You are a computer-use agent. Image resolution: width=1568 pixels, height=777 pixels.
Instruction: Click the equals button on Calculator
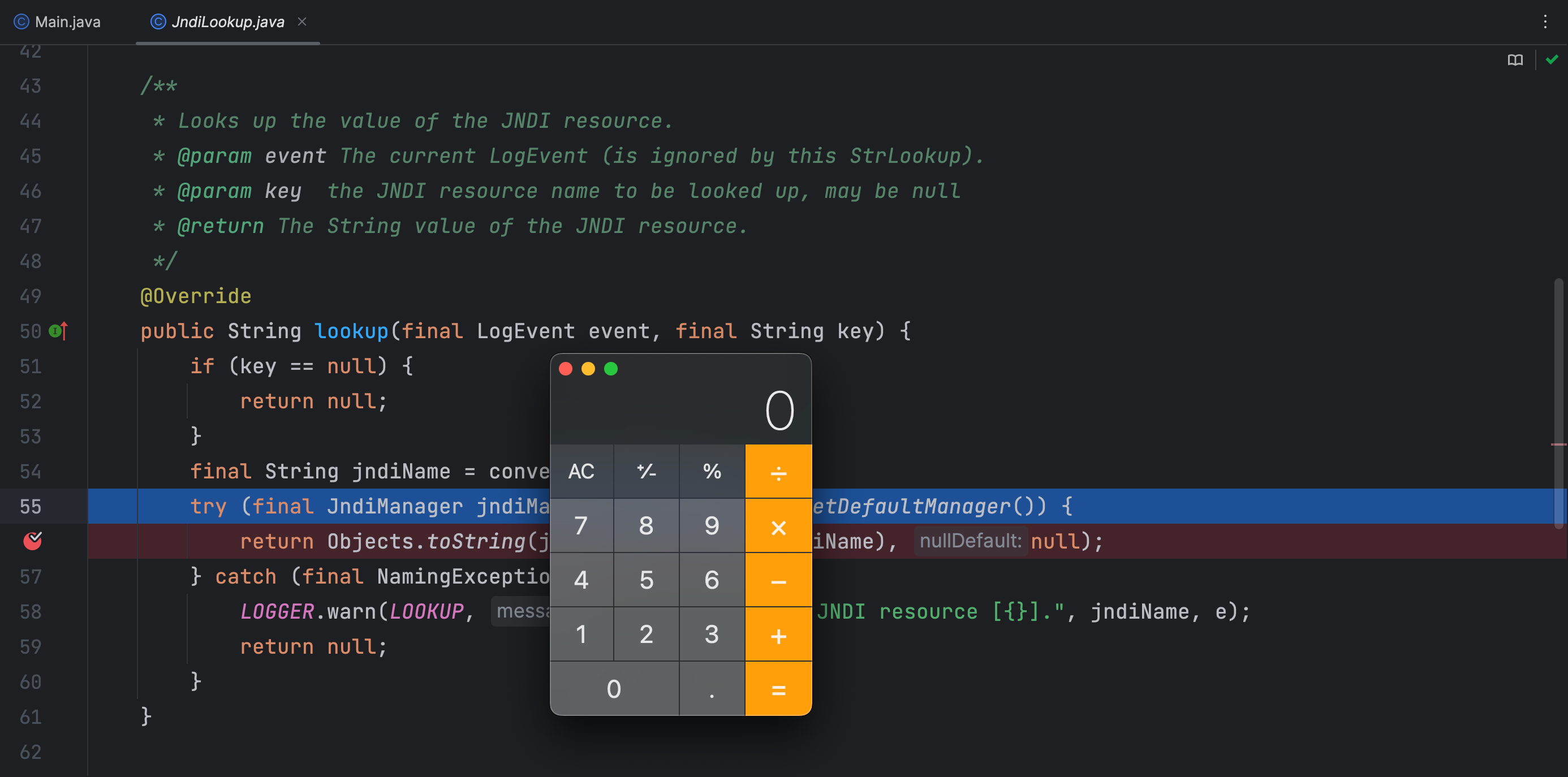[x=778, y=689]
